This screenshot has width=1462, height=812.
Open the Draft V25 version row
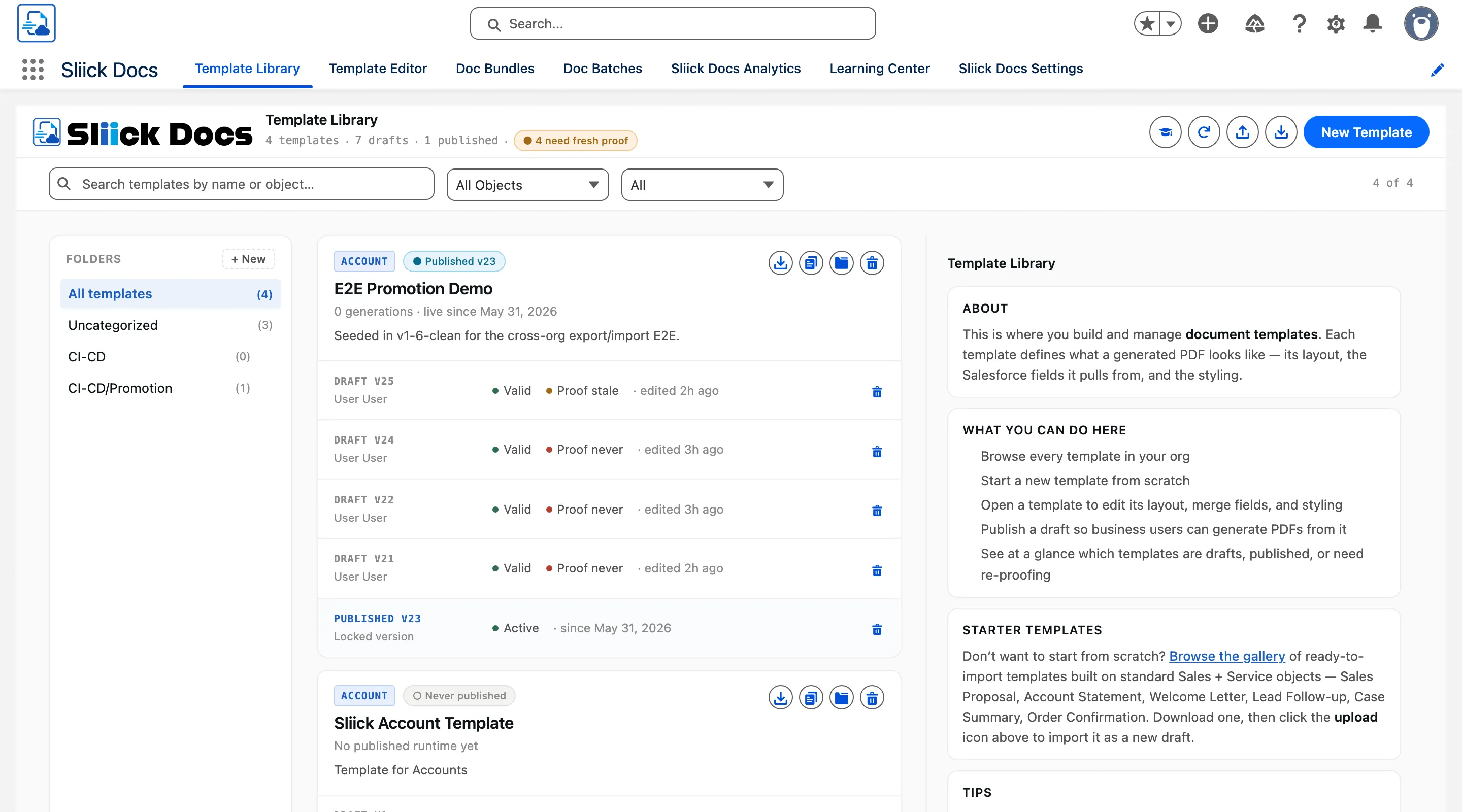[609, 391]
